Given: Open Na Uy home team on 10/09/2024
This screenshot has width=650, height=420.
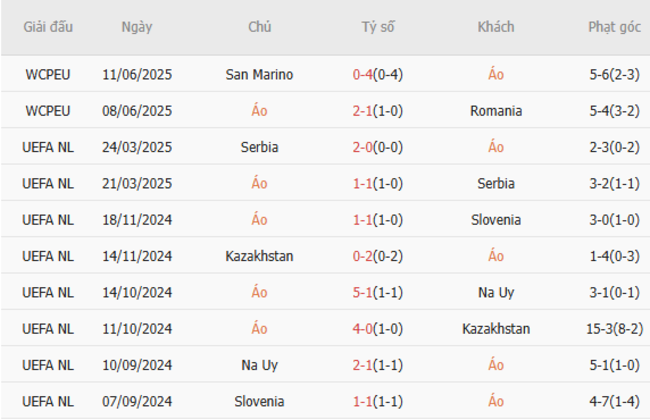Looking at the screenshot, I should (x=259, y=366).
